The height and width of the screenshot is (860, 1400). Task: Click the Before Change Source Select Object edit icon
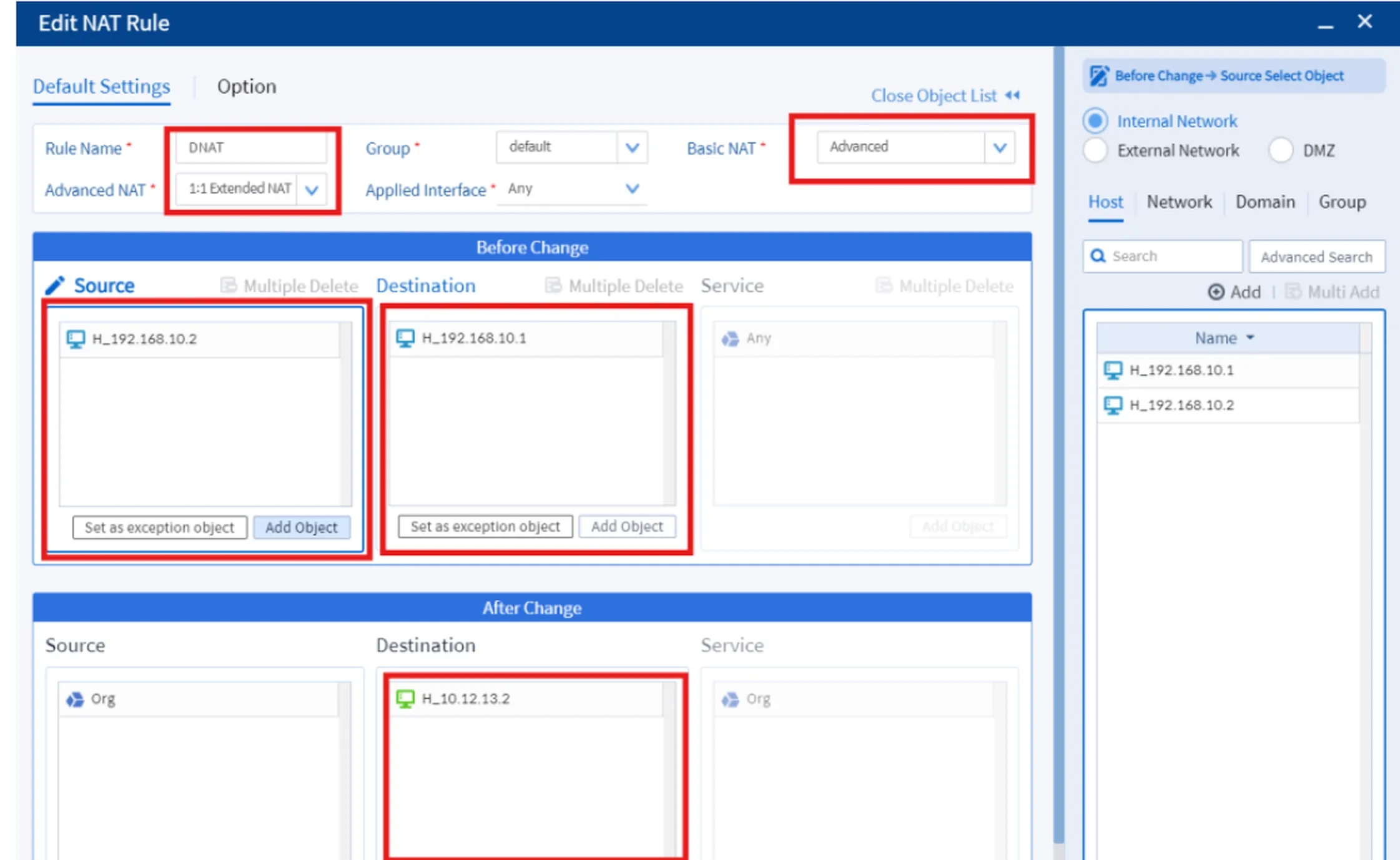[1099, 76]
